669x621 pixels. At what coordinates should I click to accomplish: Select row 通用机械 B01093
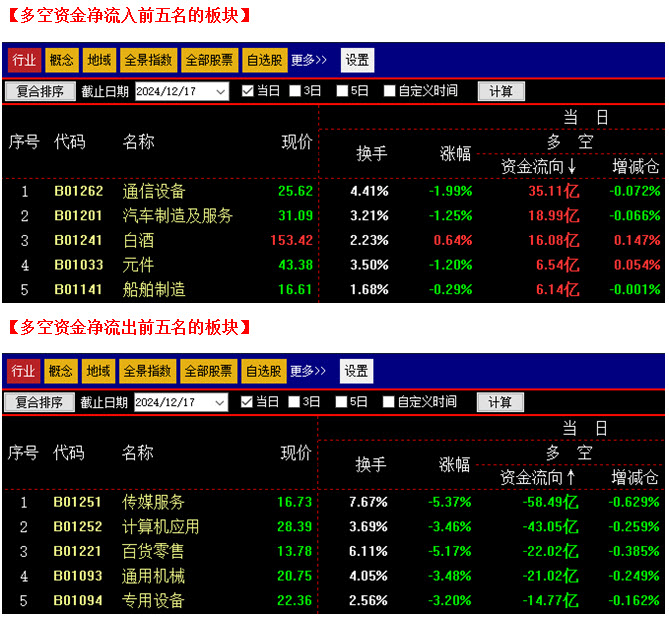point(333,576)
